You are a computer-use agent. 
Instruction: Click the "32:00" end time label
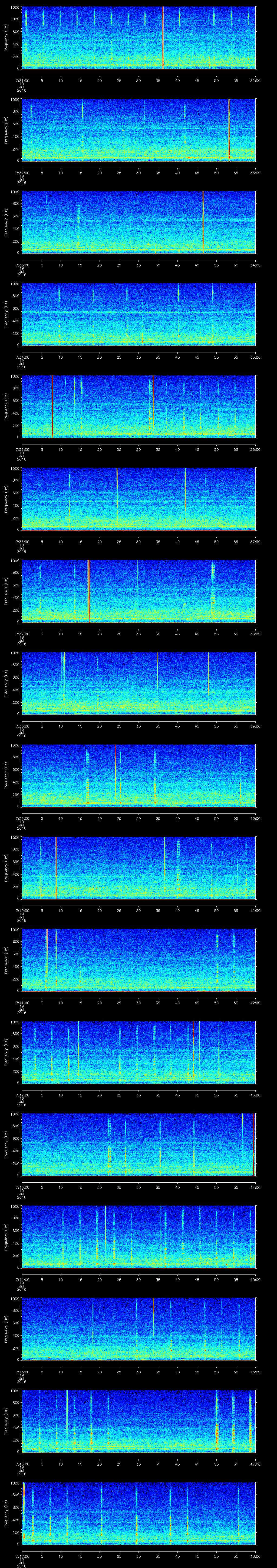coord(255,80)
